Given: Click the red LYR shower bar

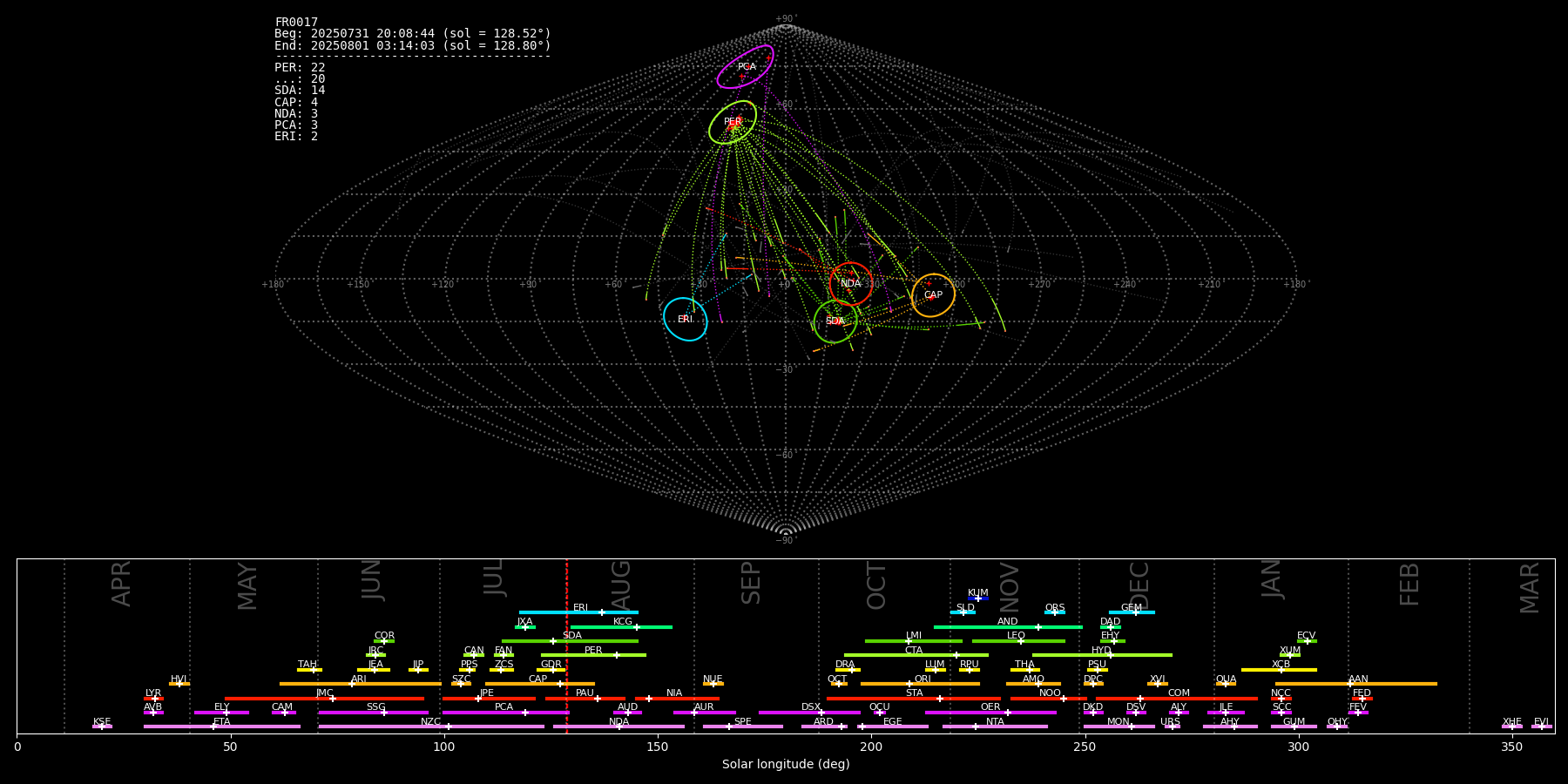Looking at the screenshot, I should pos(153,699).
